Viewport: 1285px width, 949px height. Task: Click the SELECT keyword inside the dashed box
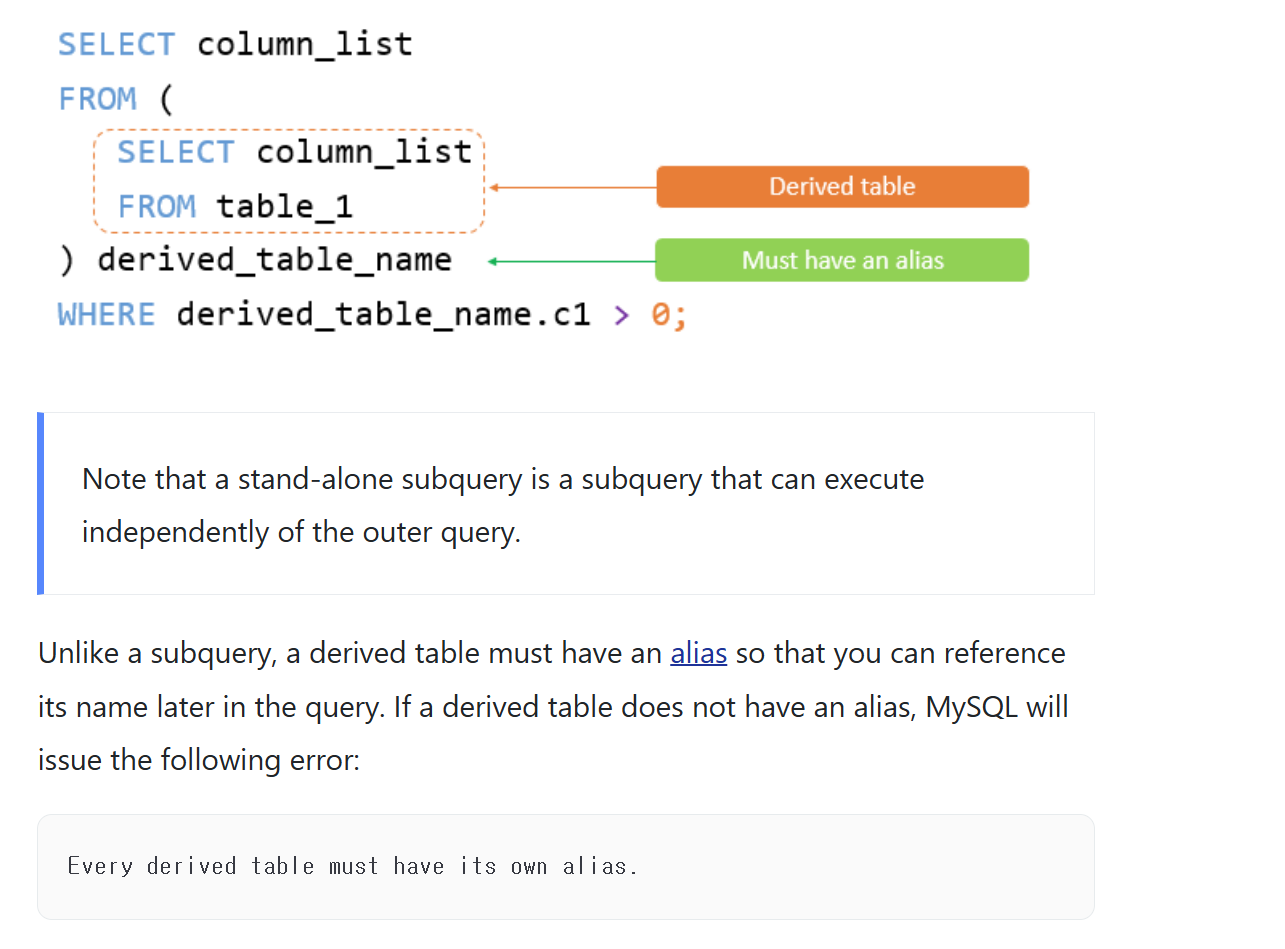click(176, 152)
